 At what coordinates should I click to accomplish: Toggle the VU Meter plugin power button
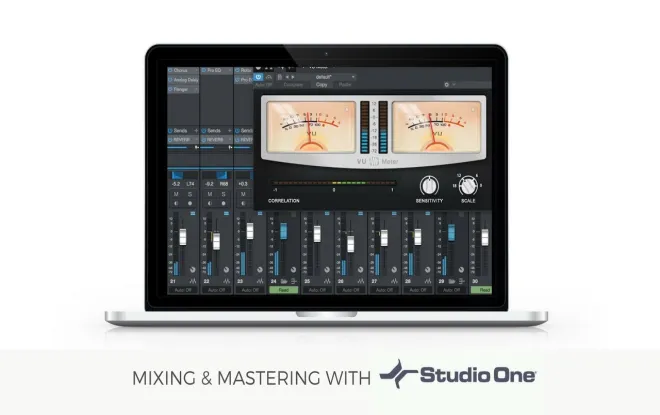click(x=258, y=77)
